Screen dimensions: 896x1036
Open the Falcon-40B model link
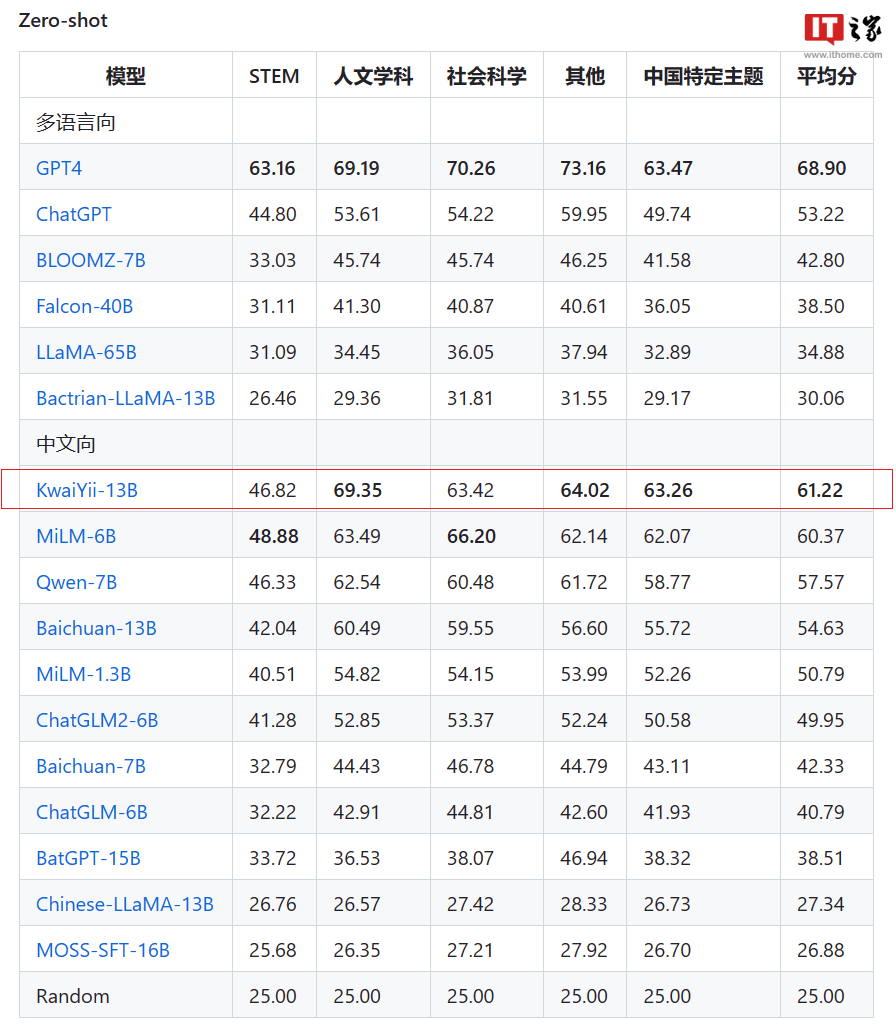point(84,306)
